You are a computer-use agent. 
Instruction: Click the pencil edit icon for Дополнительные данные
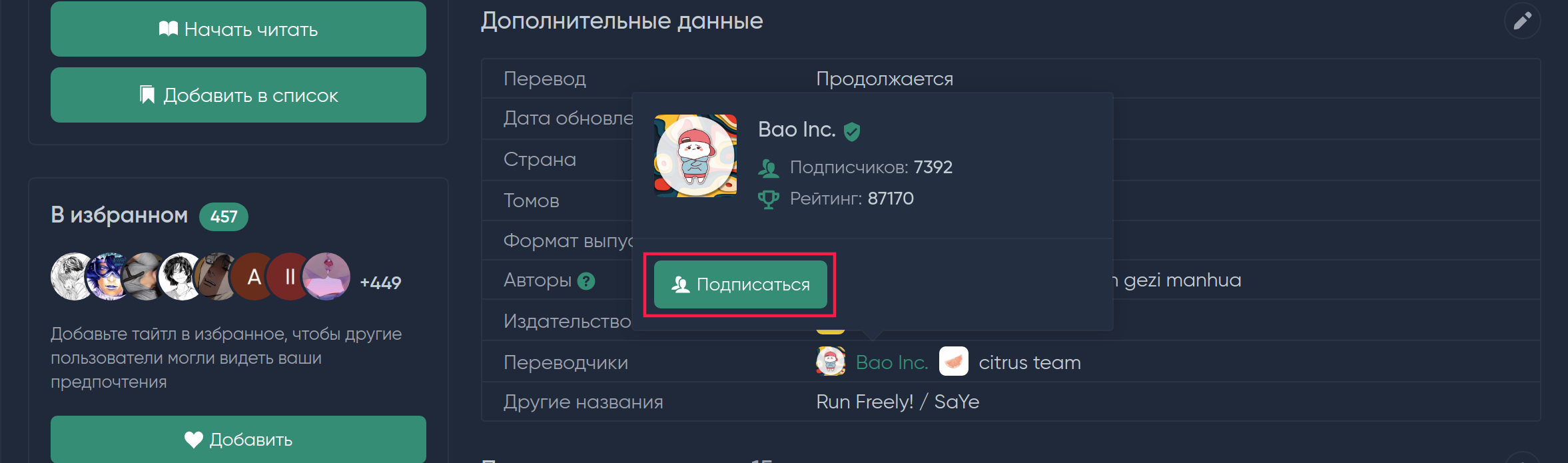coord(1522,21)
